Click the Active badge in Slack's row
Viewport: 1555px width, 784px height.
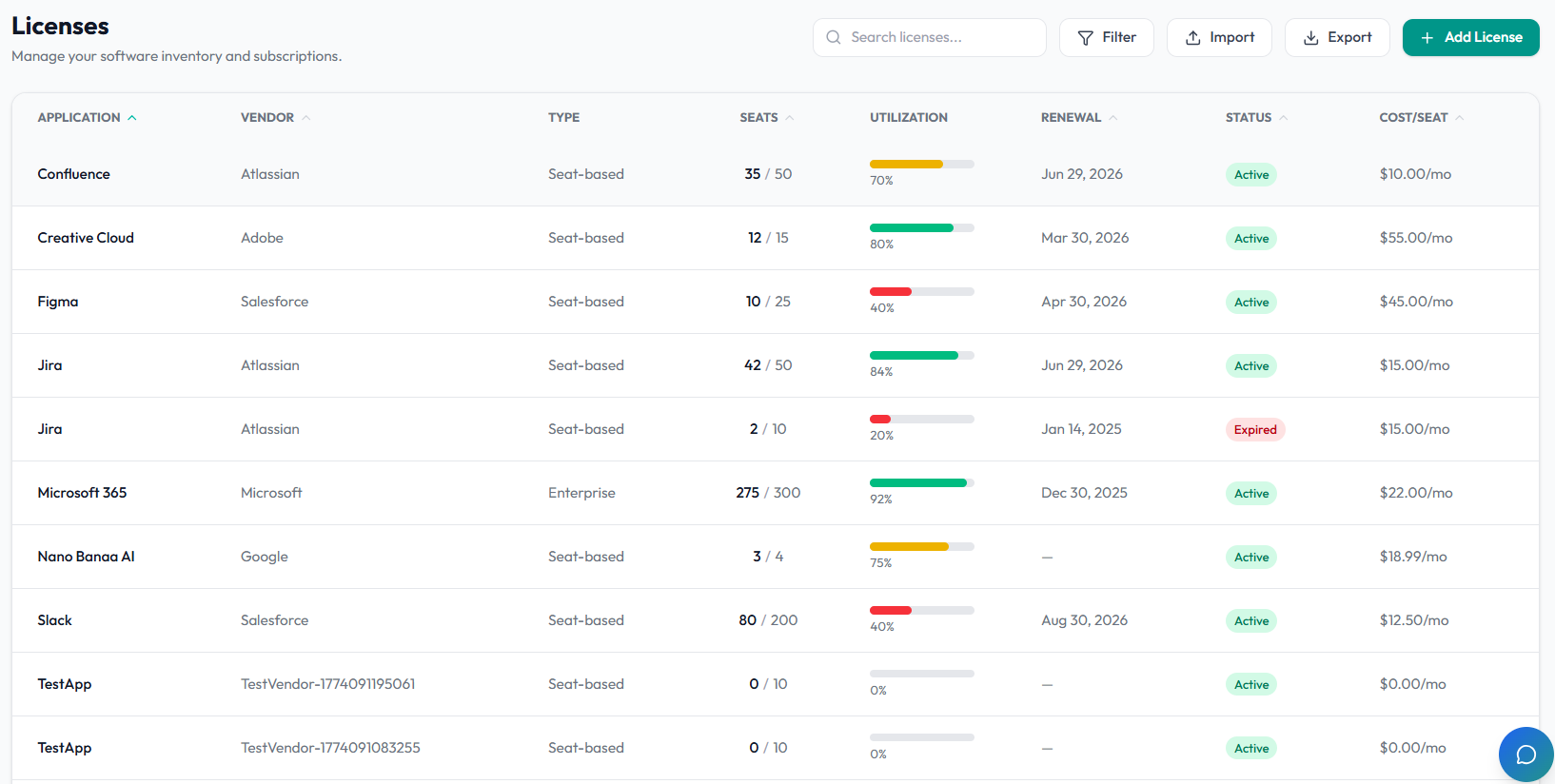pyautogui.click(x=1251, y=621)
